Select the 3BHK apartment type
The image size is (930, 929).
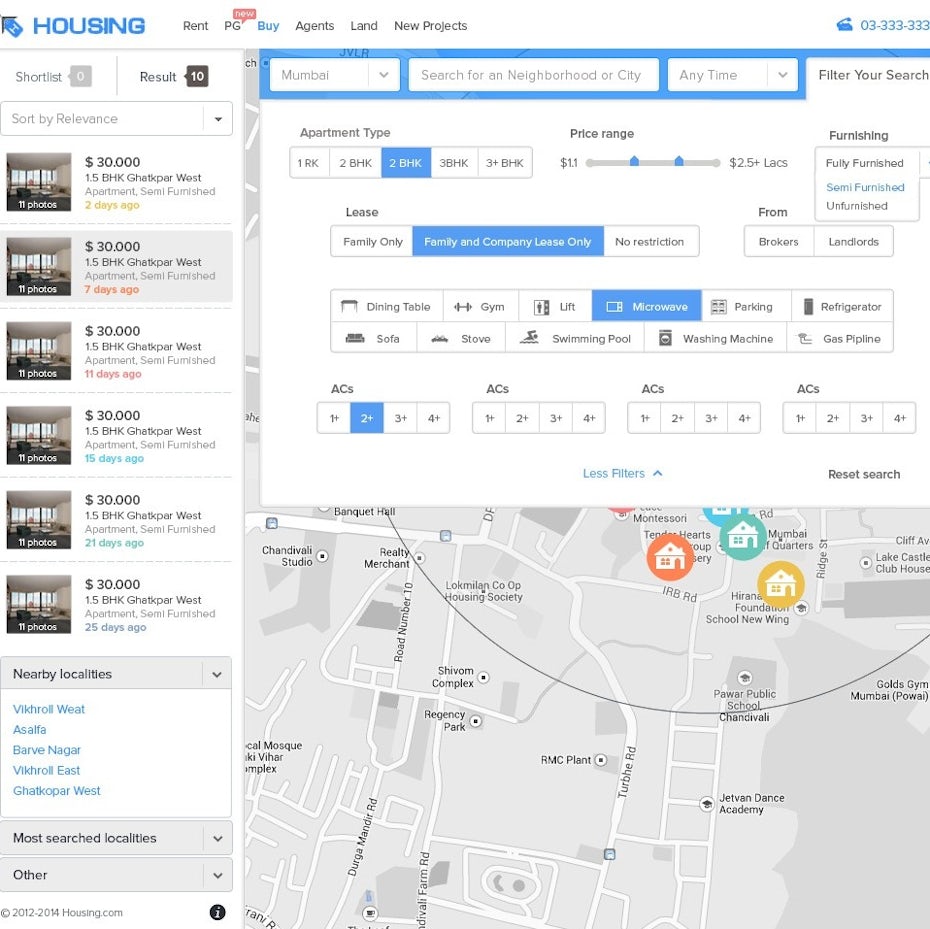454,163
